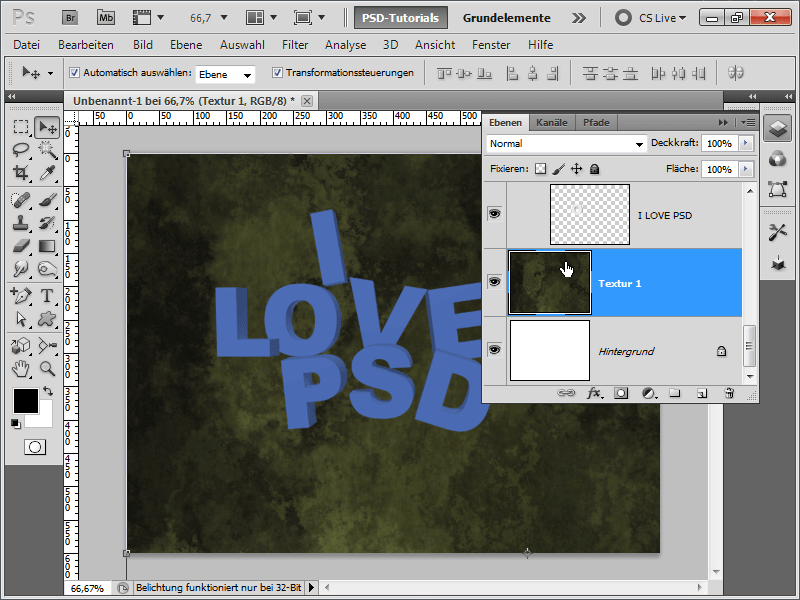Launch Adobe Bridge from the Br icon
This screenshot has height=600, width=800.
pos(70,18)
